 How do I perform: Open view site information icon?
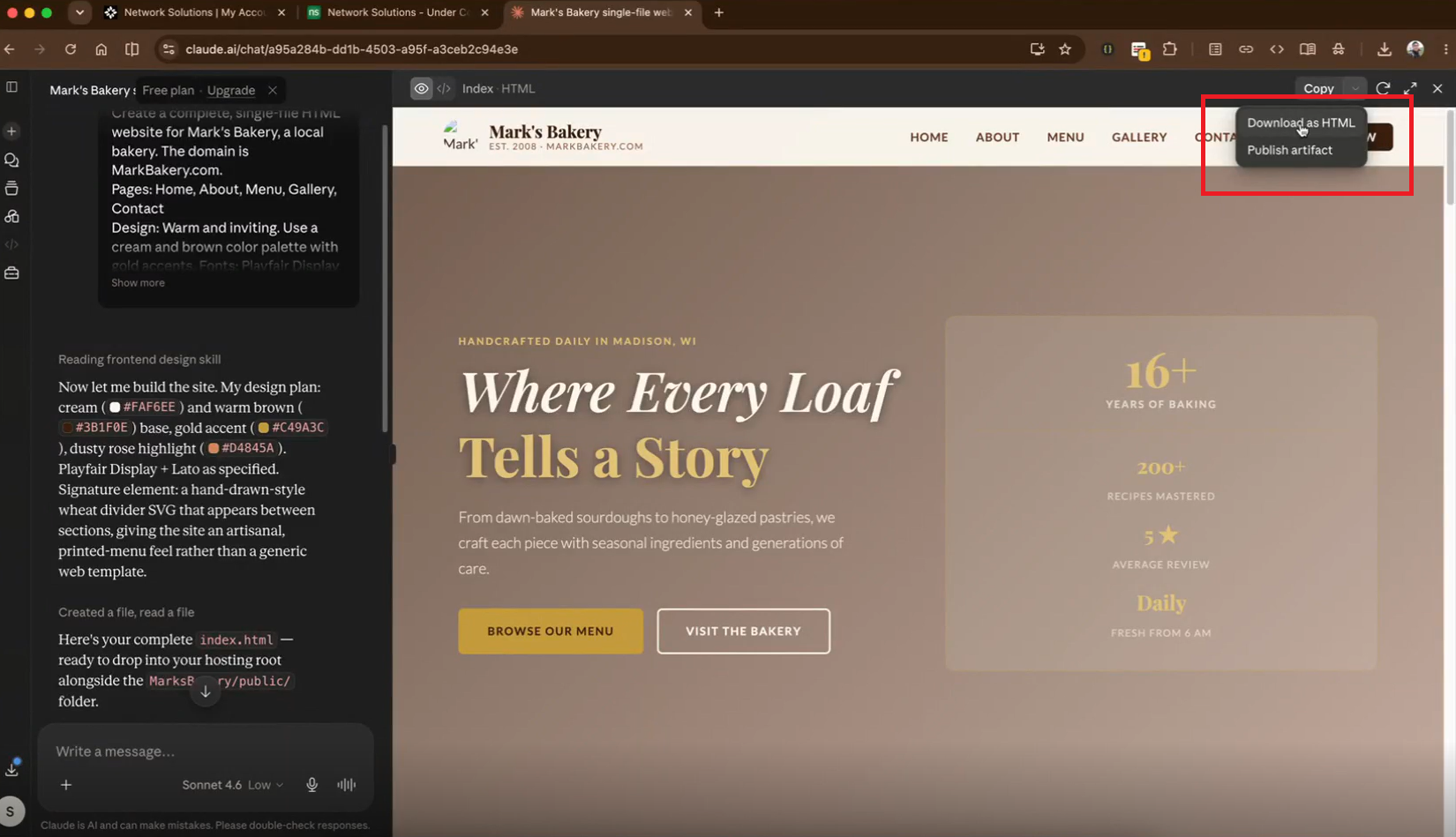tap(169, 49)
